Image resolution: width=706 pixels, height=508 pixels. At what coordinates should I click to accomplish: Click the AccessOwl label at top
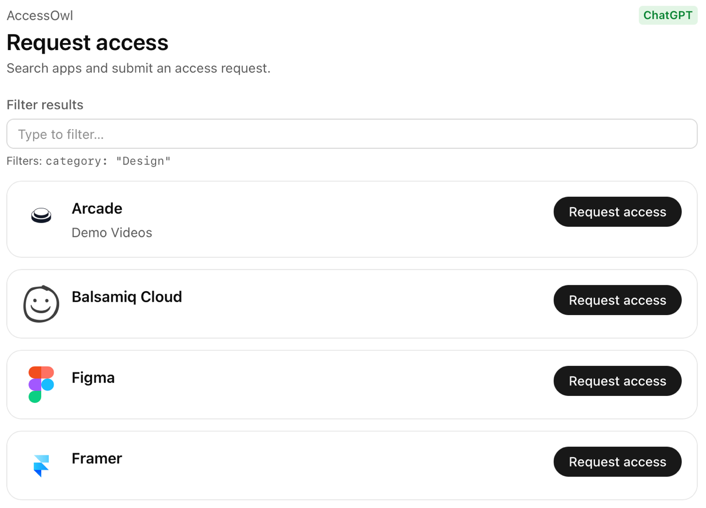pos(40,15)
